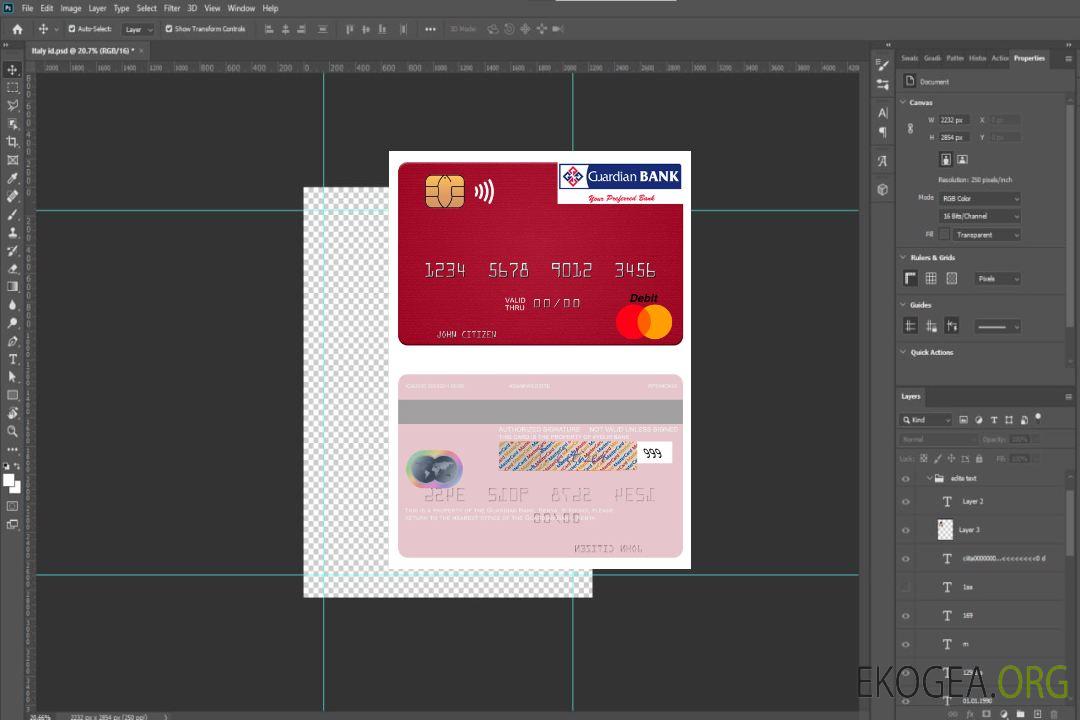Image resolution: width=1080 pixels, height=720 pixels.
Task: Open the RGB Color mode dropdown
Action: [979, 198]
